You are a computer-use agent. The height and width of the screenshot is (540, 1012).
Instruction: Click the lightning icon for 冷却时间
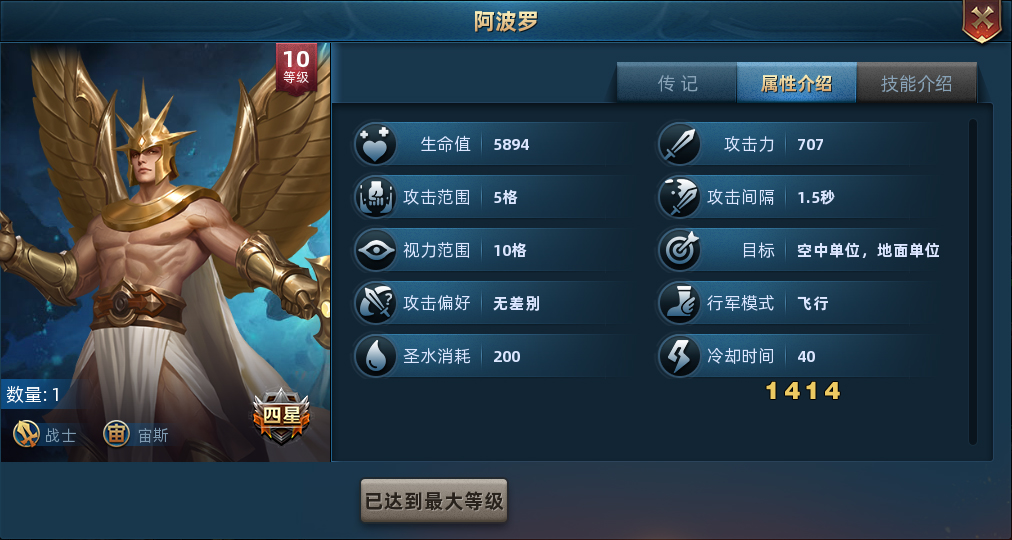(x=679, y=356)
